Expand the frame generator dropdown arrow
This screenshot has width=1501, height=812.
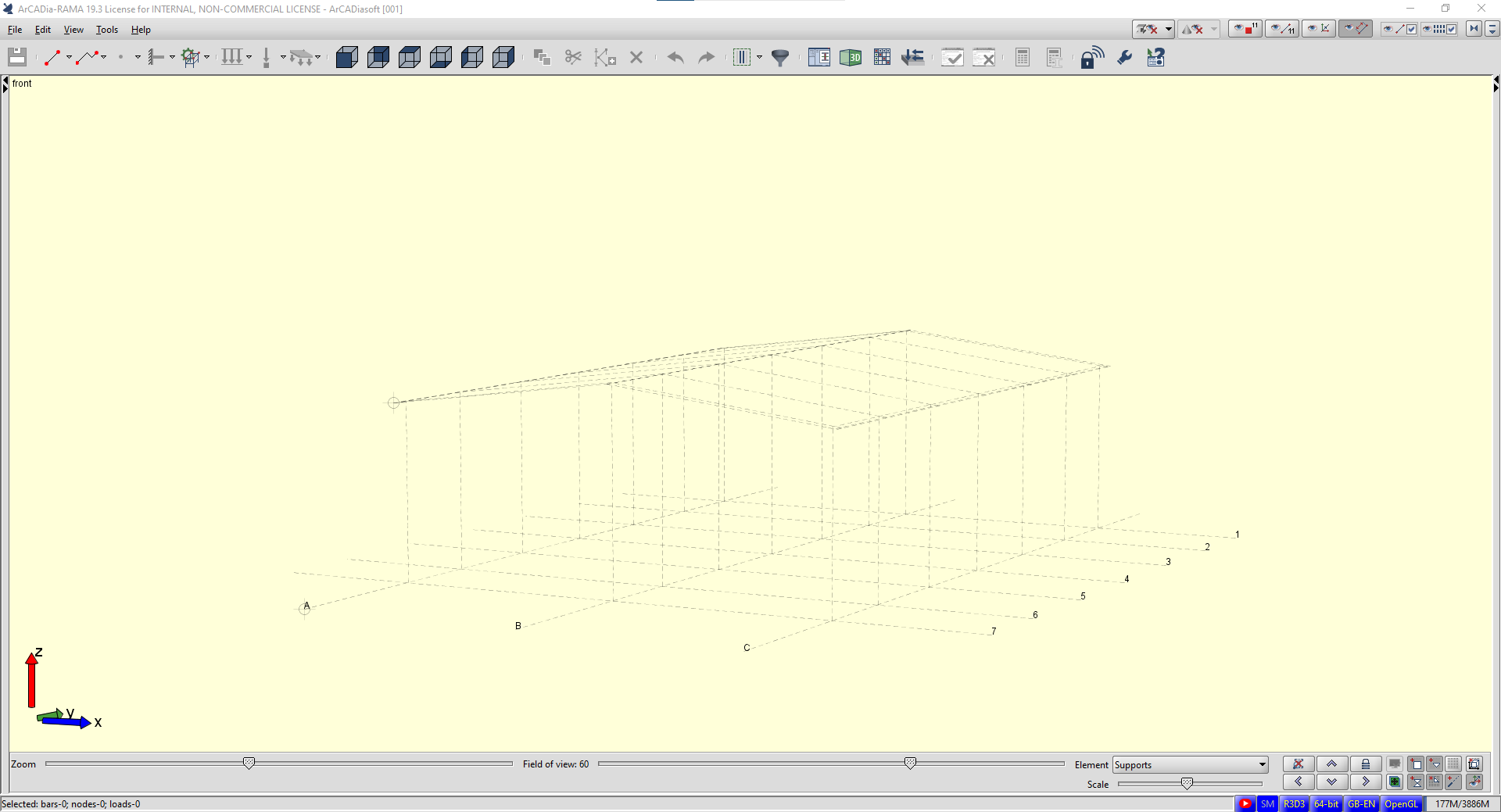point(206,57)
